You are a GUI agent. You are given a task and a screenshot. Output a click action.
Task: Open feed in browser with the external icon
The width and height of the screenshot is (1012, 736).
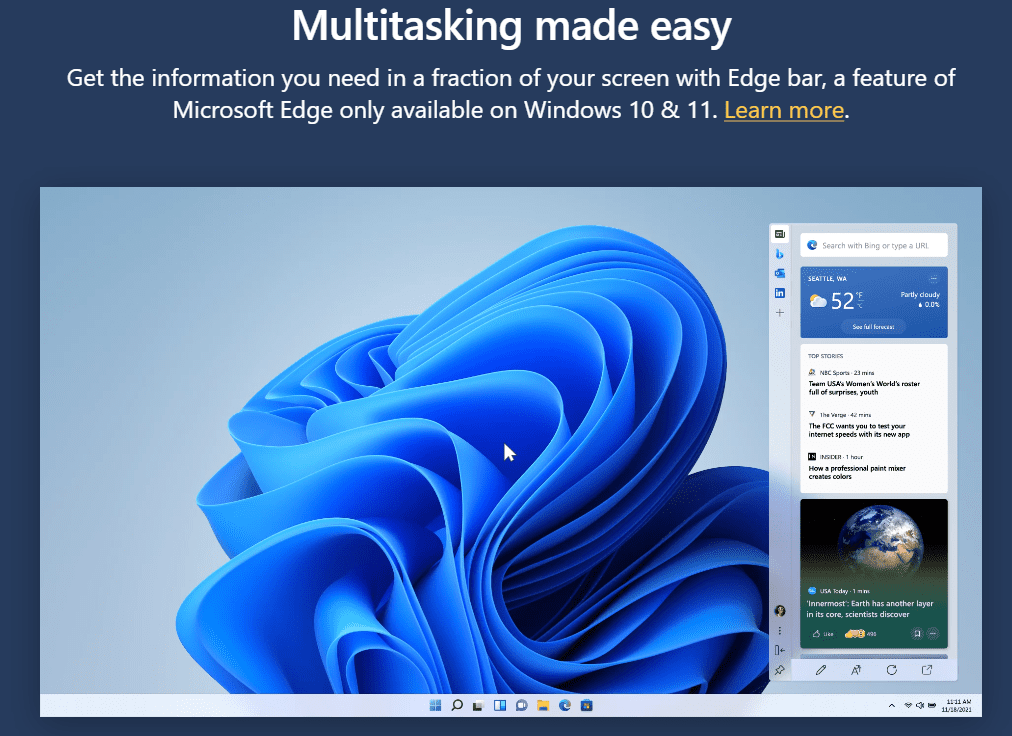coord(927,670)
